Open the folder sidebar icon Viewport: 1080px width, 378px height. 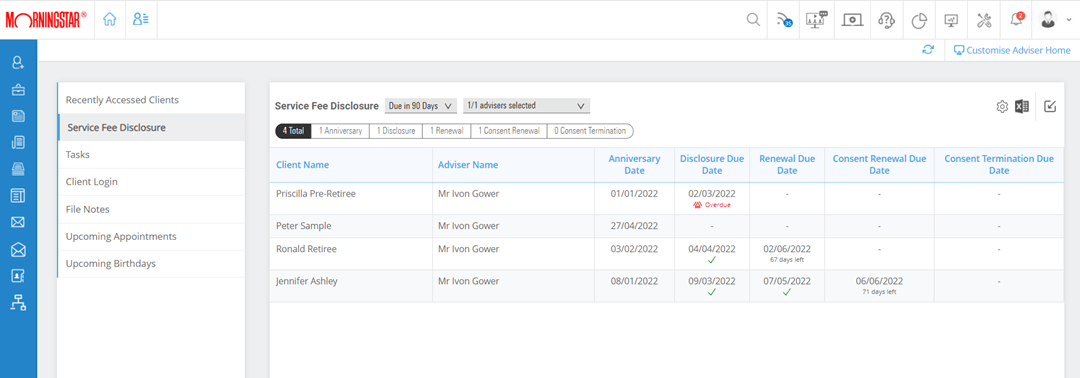pos(18,116)
